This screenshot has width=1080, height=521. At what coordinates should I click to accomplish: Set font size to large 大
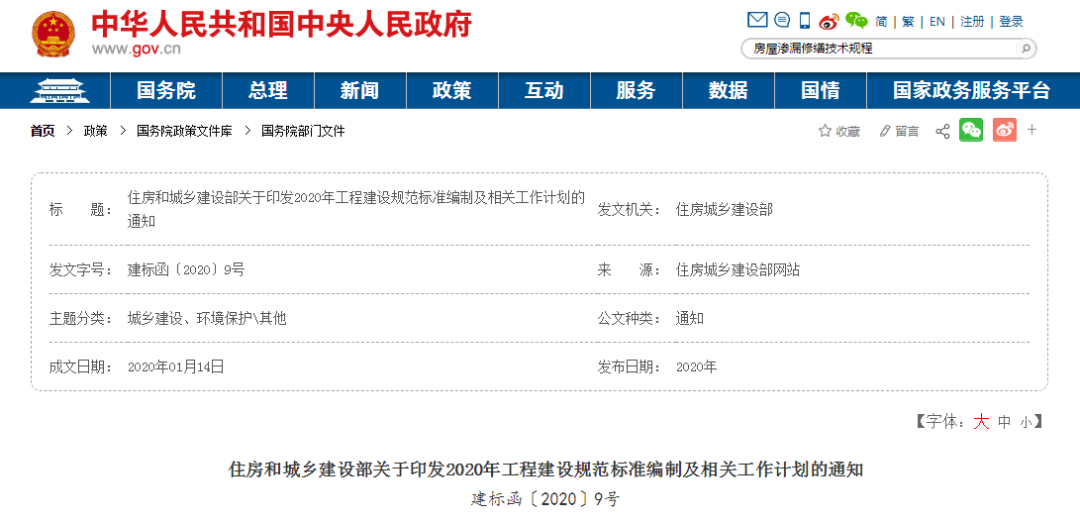982,422
